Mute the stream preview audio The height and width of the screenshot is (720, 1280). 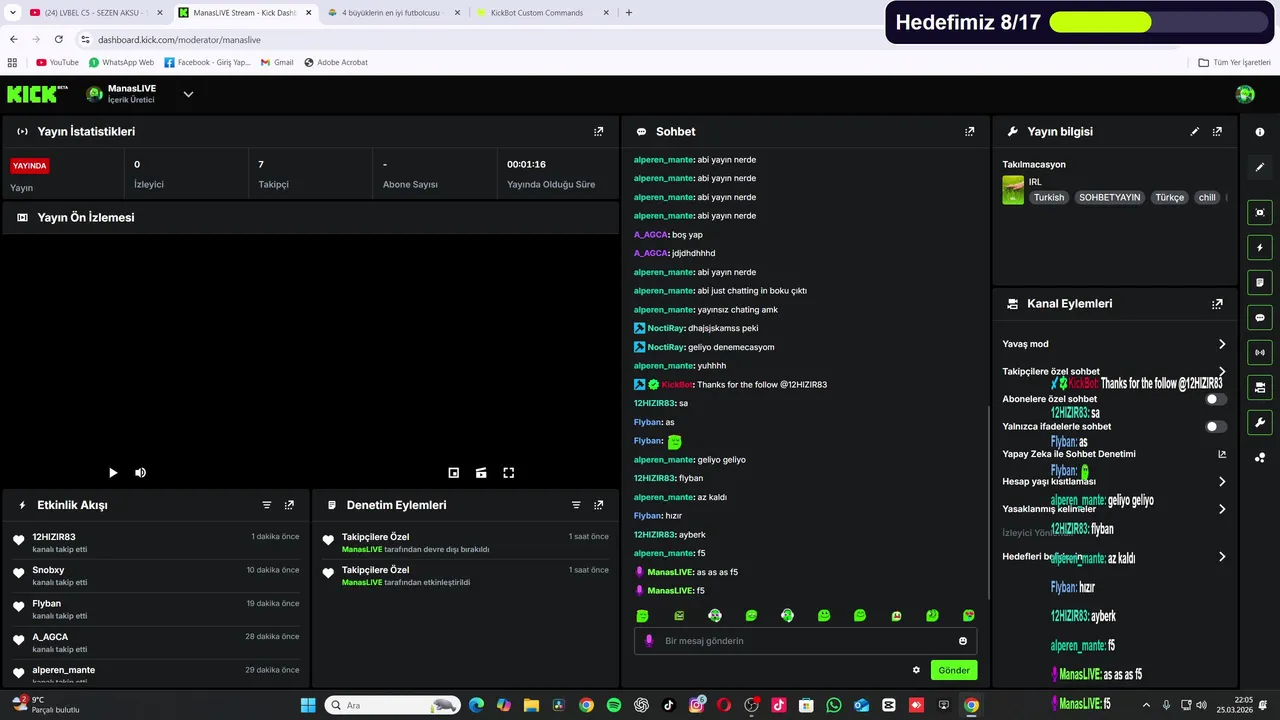[141, 473]
